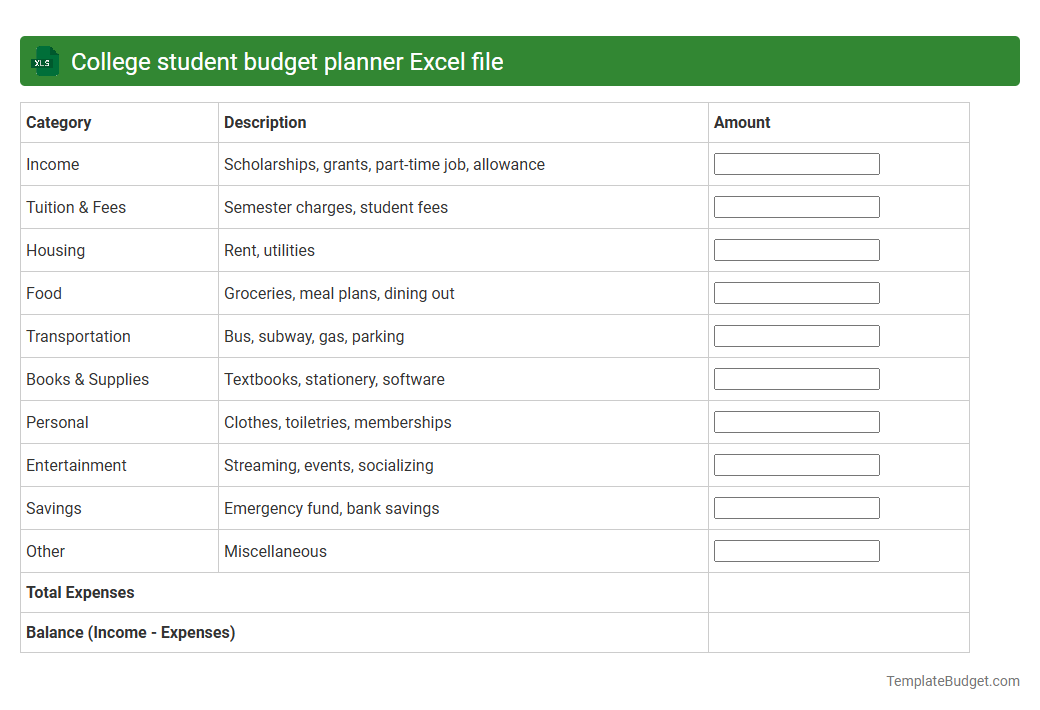Viewport: 1040px width, 710px height.
Task: Click inside the Tuition & Fees amount box
Action: coord(796,206)
